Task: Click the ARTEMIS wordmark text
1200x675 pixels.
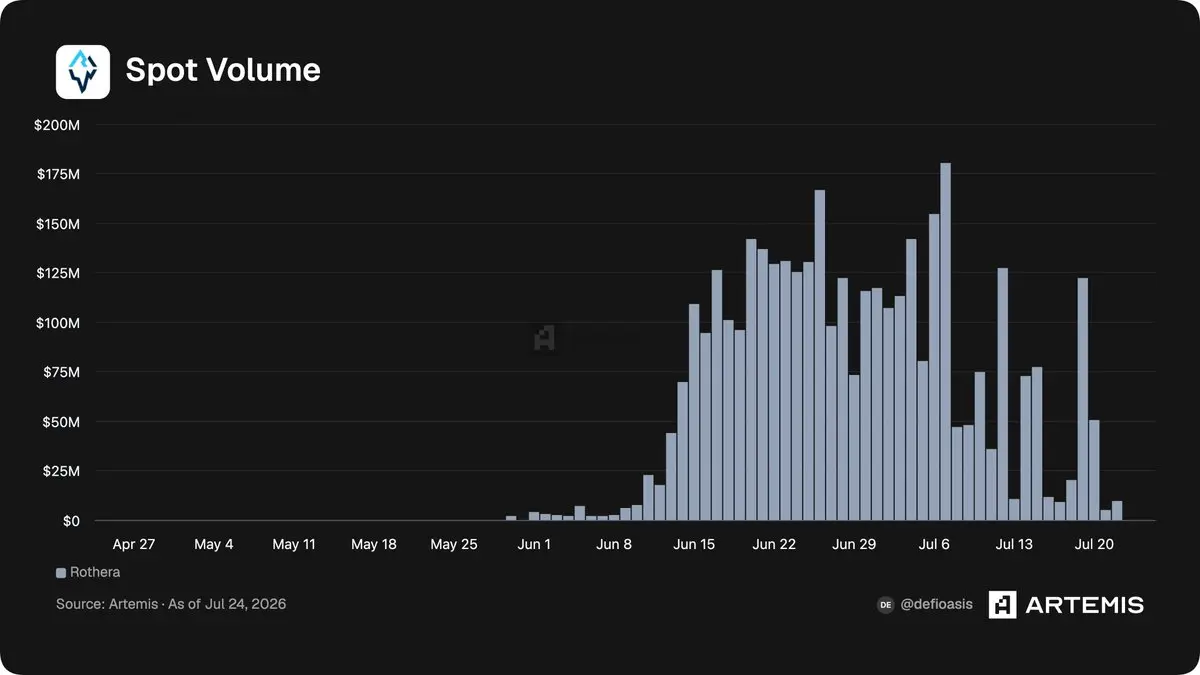Action: [1085, 605]
